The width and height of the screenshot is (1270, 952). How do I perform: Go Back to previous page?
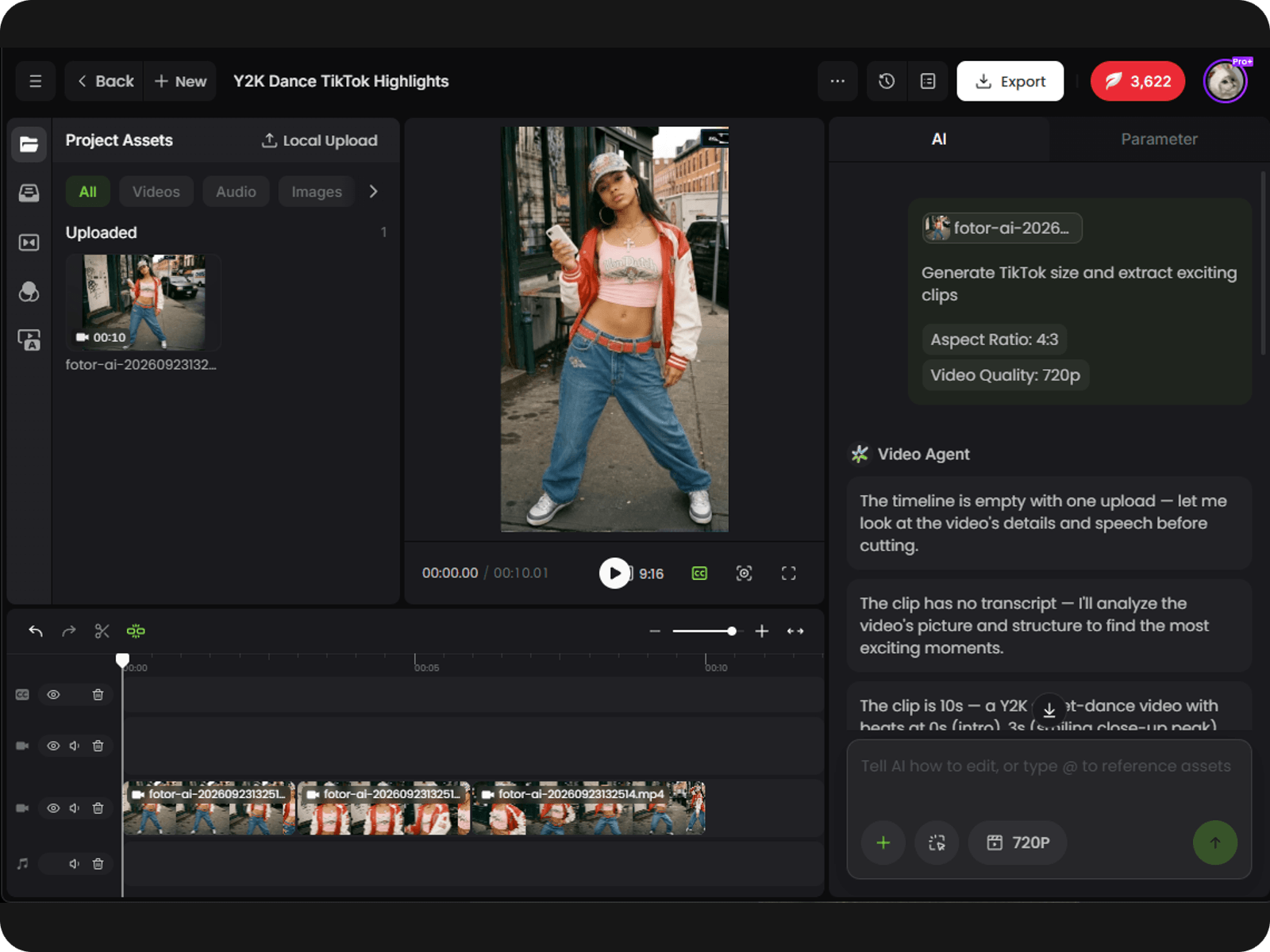click(x=105, y=81)
